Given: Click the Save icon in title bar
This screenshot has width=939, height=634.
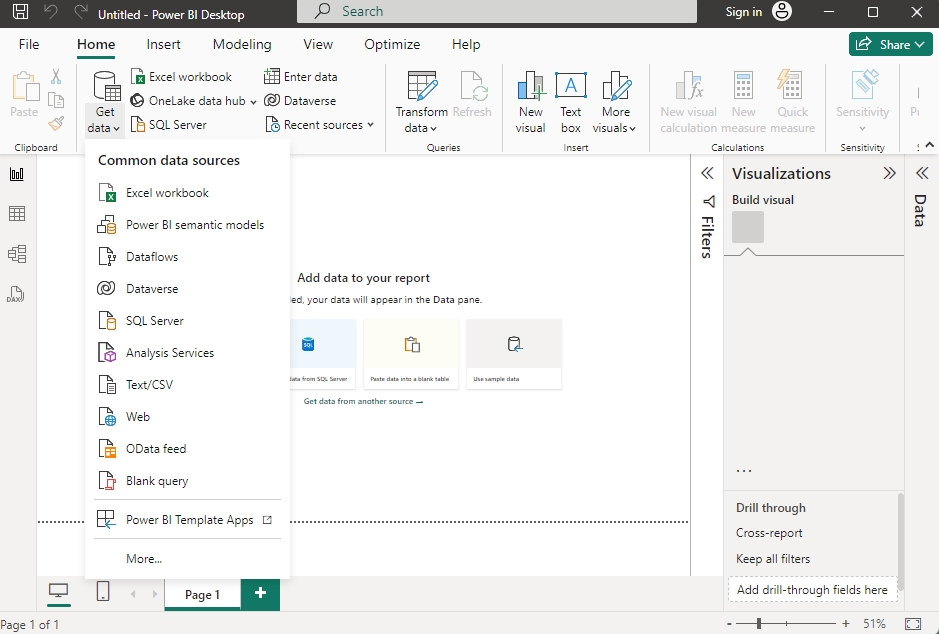Looking at the screenshot, I should [20, 13].
